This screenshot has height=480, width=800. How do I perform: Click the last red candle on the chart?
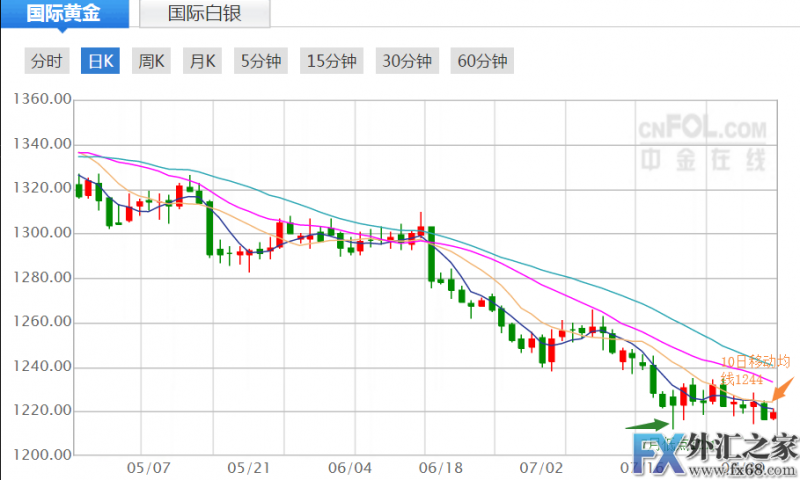775,415
